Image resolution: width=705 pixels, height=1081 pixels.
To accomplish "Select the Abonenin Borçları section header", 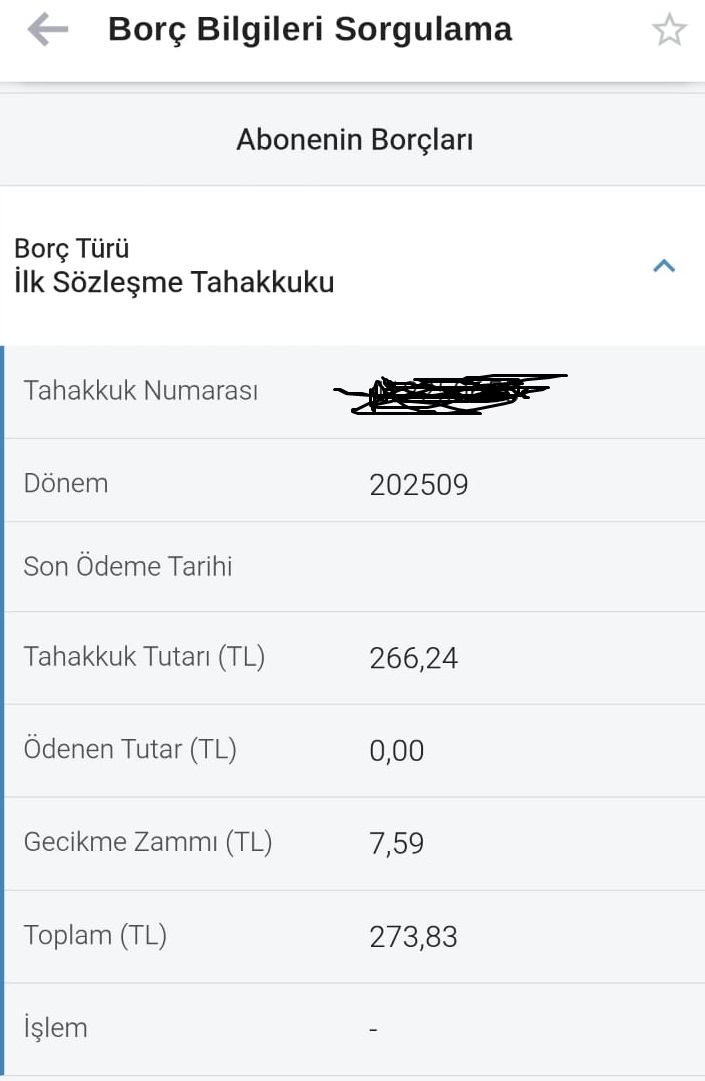I will 352,138.
